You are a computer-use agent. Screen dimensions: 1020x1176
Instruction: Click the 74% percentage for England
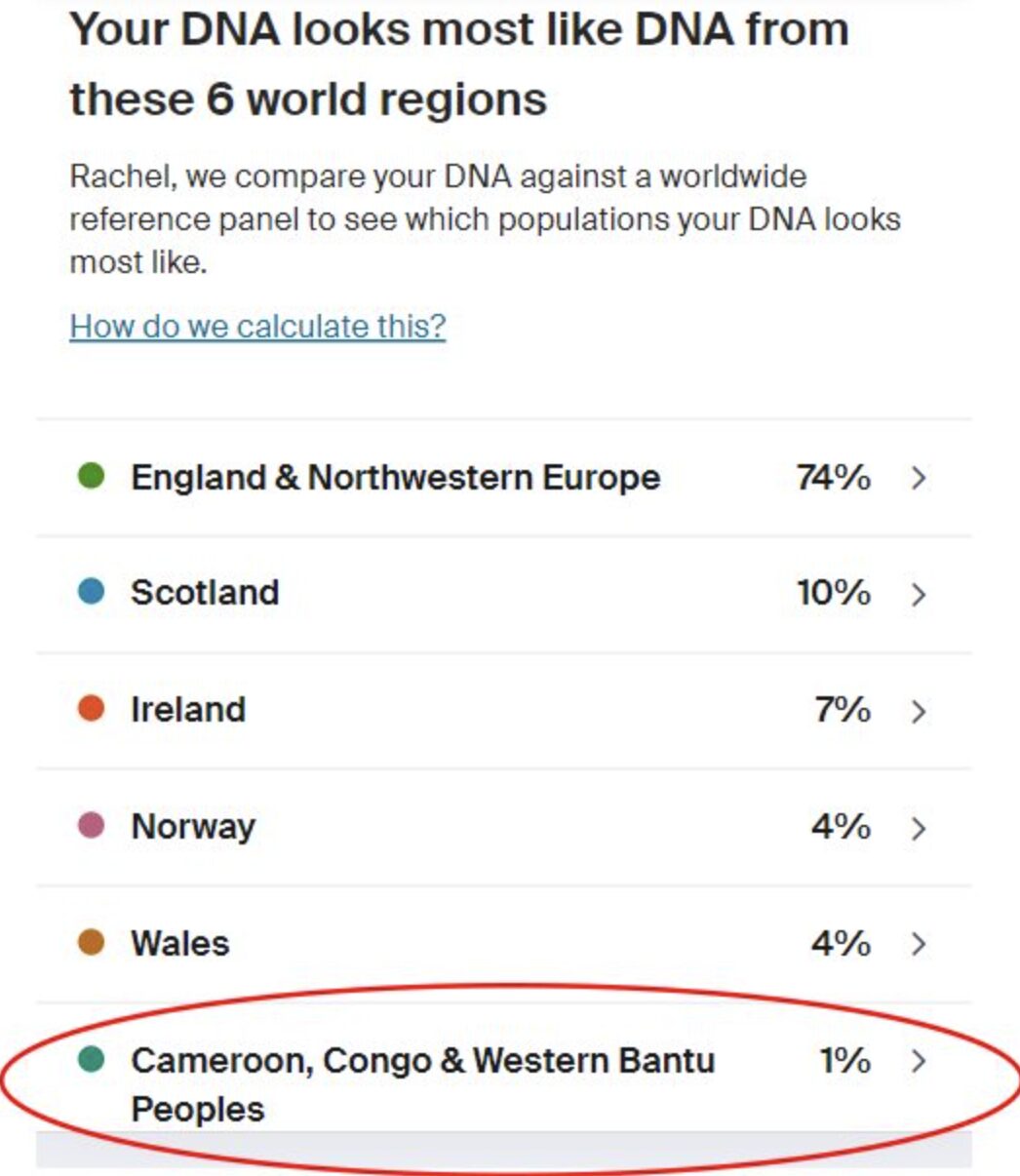click(x=833, y=478)
